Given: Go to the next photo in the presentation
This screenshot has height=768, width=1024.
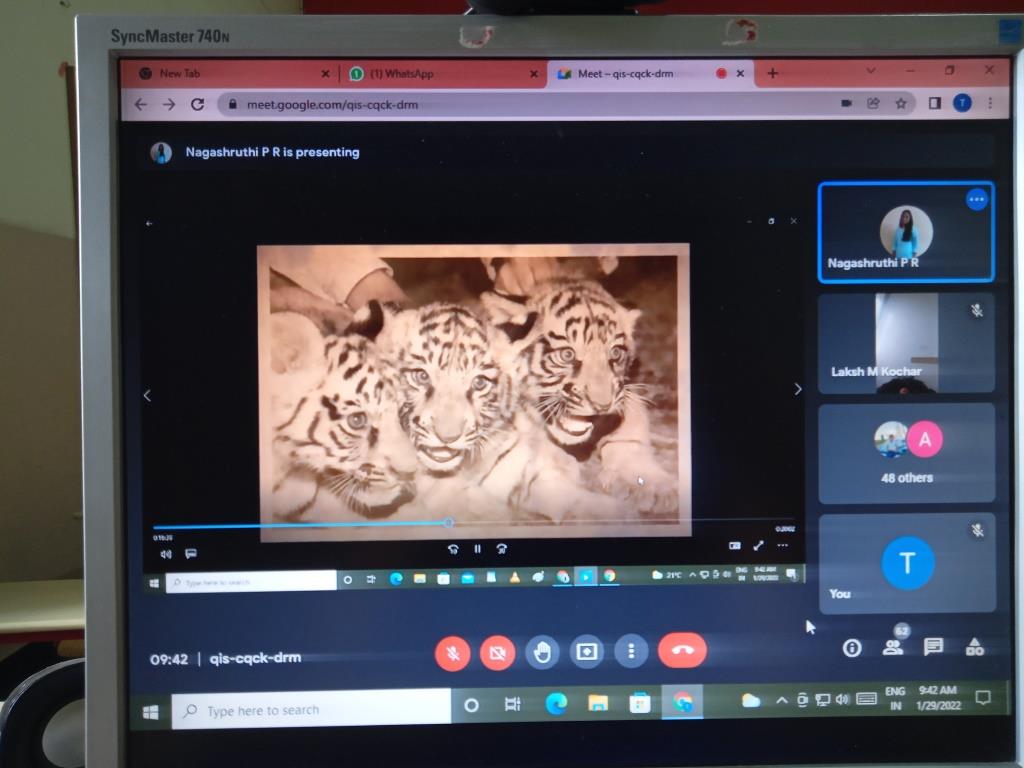Looking at the screenshot, I should 797,389.
